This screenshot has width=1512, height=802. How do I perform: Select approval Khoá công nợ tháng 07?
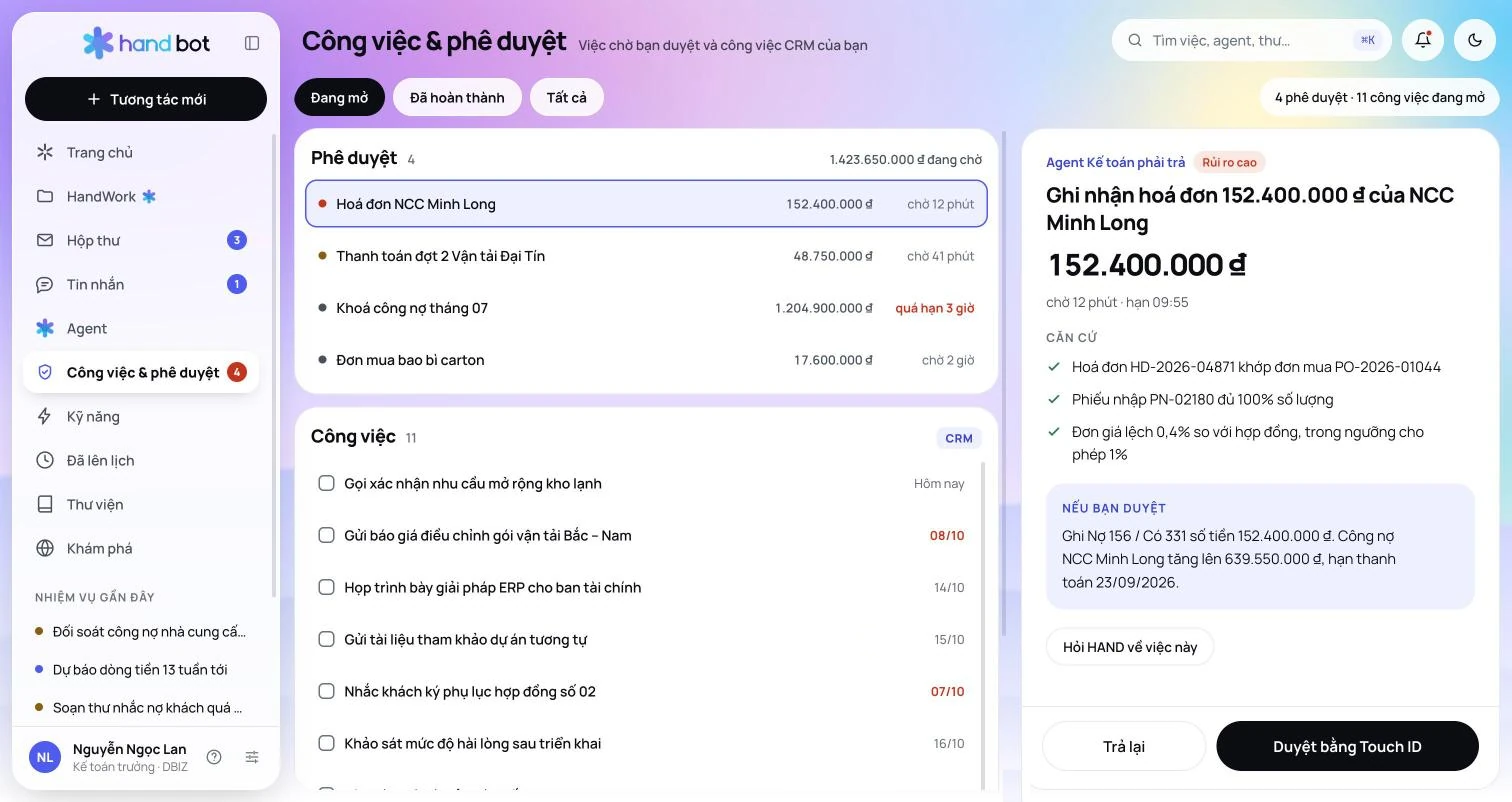click(646, 308)
